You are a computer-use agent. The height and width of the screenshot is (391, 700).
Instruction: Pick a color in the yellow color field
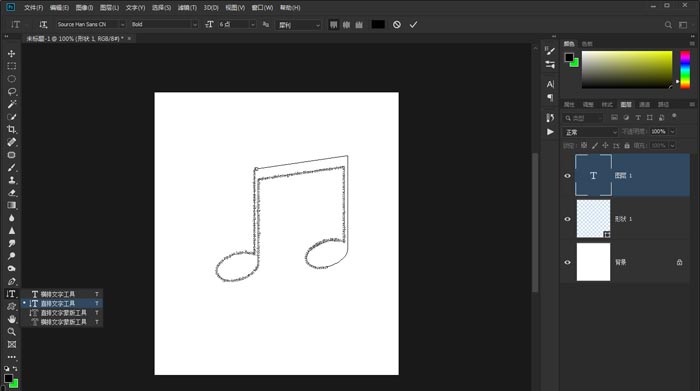tap(627, 70)
